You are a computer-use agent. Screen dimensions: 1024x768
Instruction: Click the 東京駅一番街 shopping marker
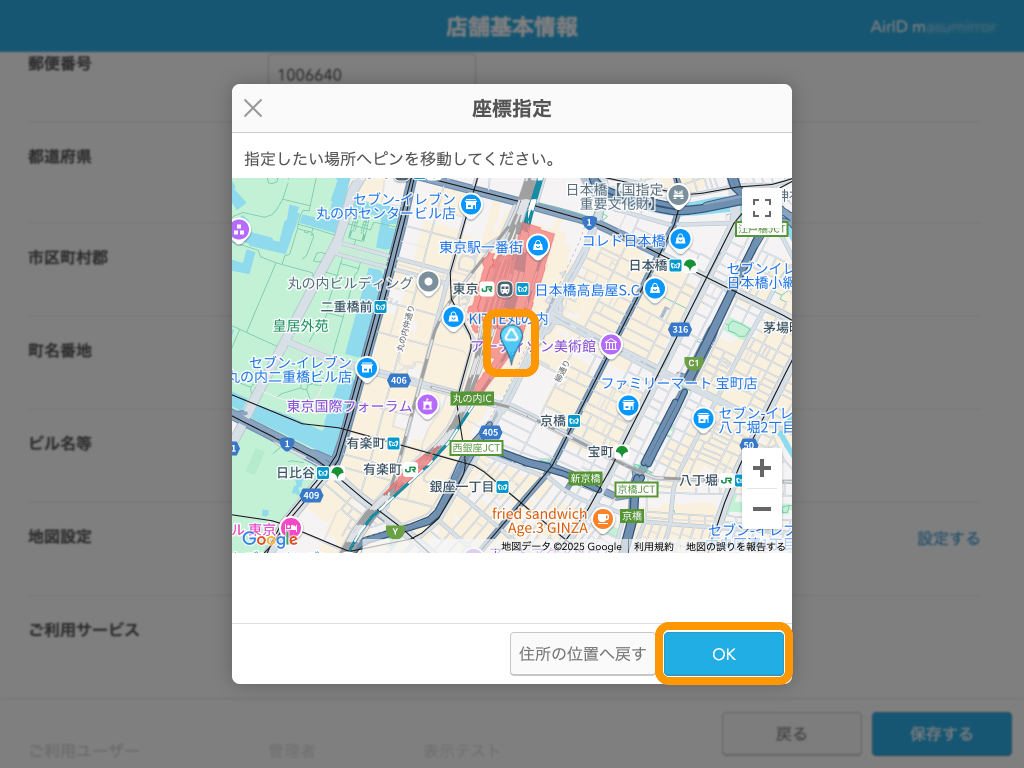[x=537, y=246]
